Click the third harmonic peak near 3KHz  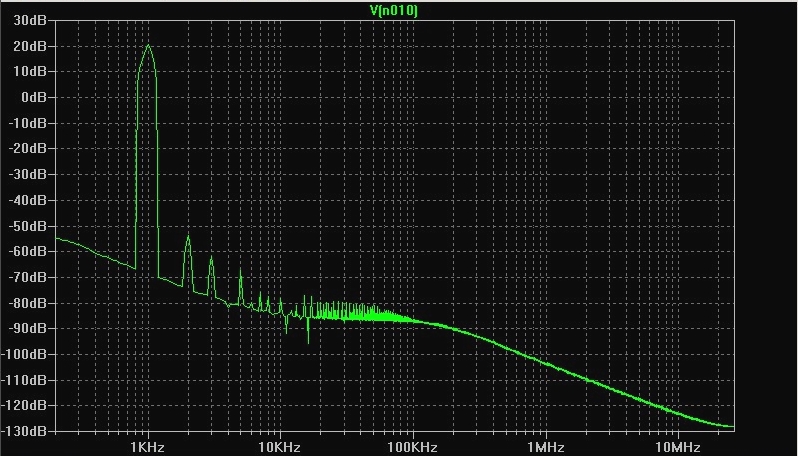(x=211, y=257)
